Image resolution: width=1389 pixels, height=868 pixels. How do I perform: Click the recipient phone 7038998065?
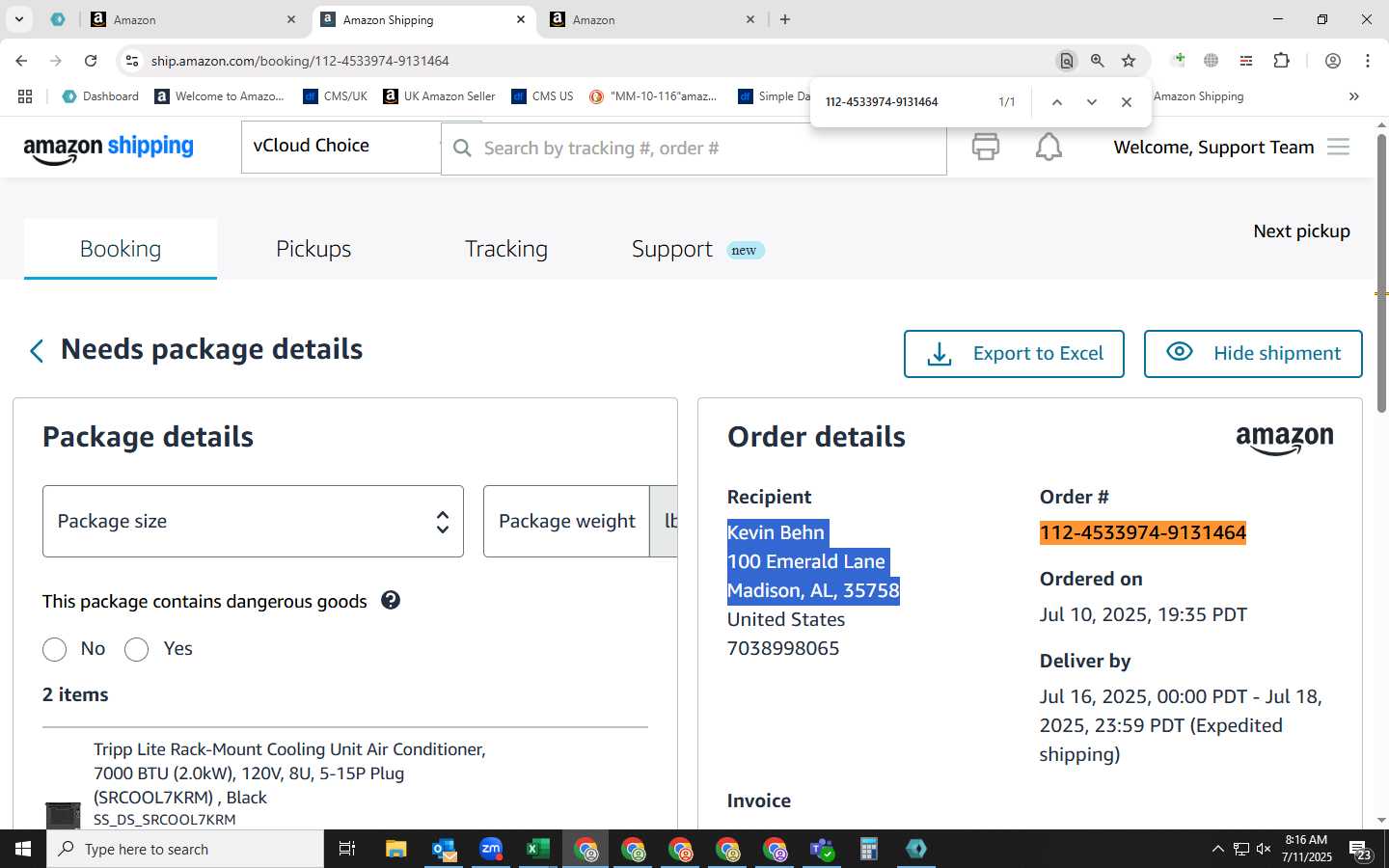coord(783,648)
